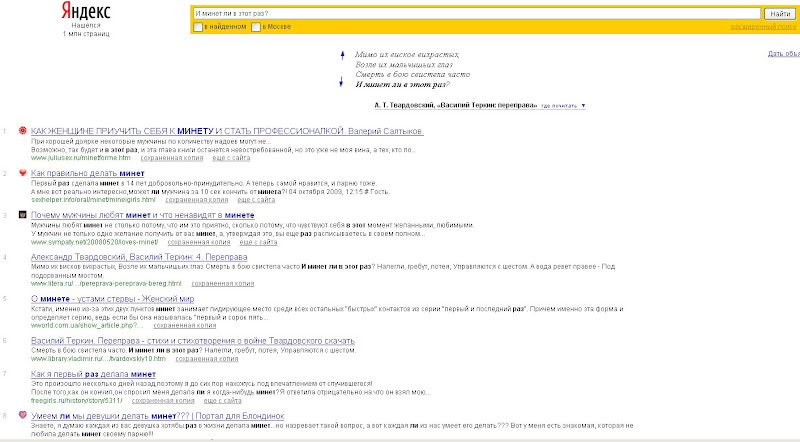Click bold poem line «И минет ли в этот раз?»
Image resolution: width=800 pixels, height=442 pixels.
pos(402,85)
